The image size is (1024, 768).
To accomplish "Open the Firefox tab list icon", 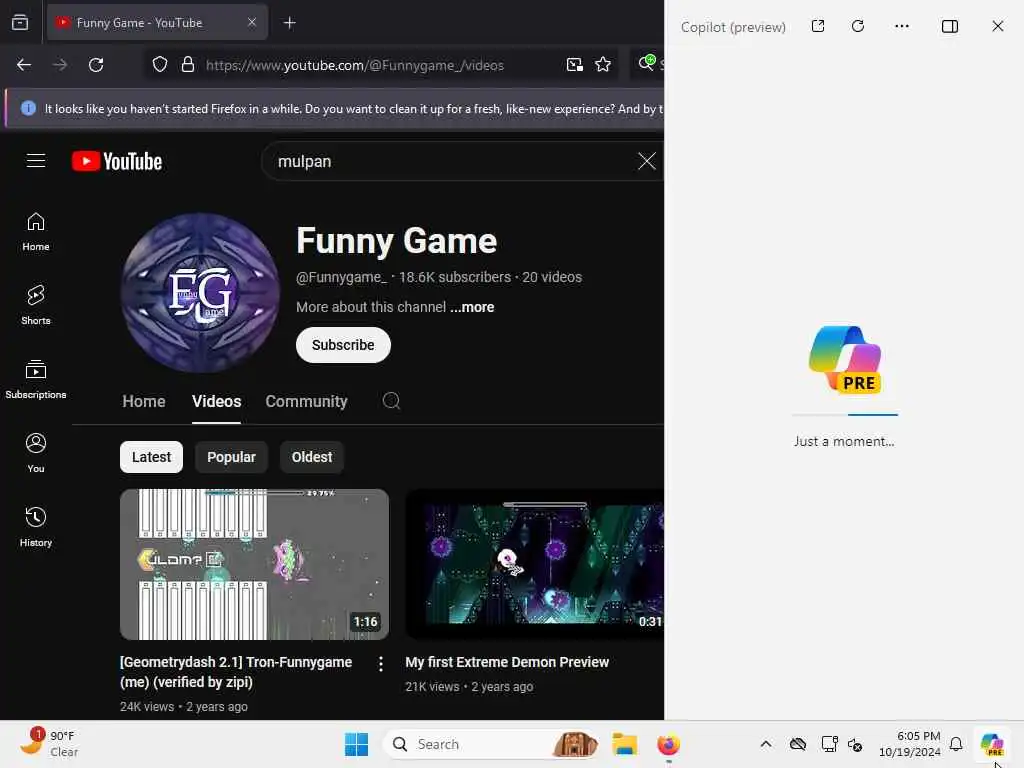I will pyautogui.click(x=20, y=23).
